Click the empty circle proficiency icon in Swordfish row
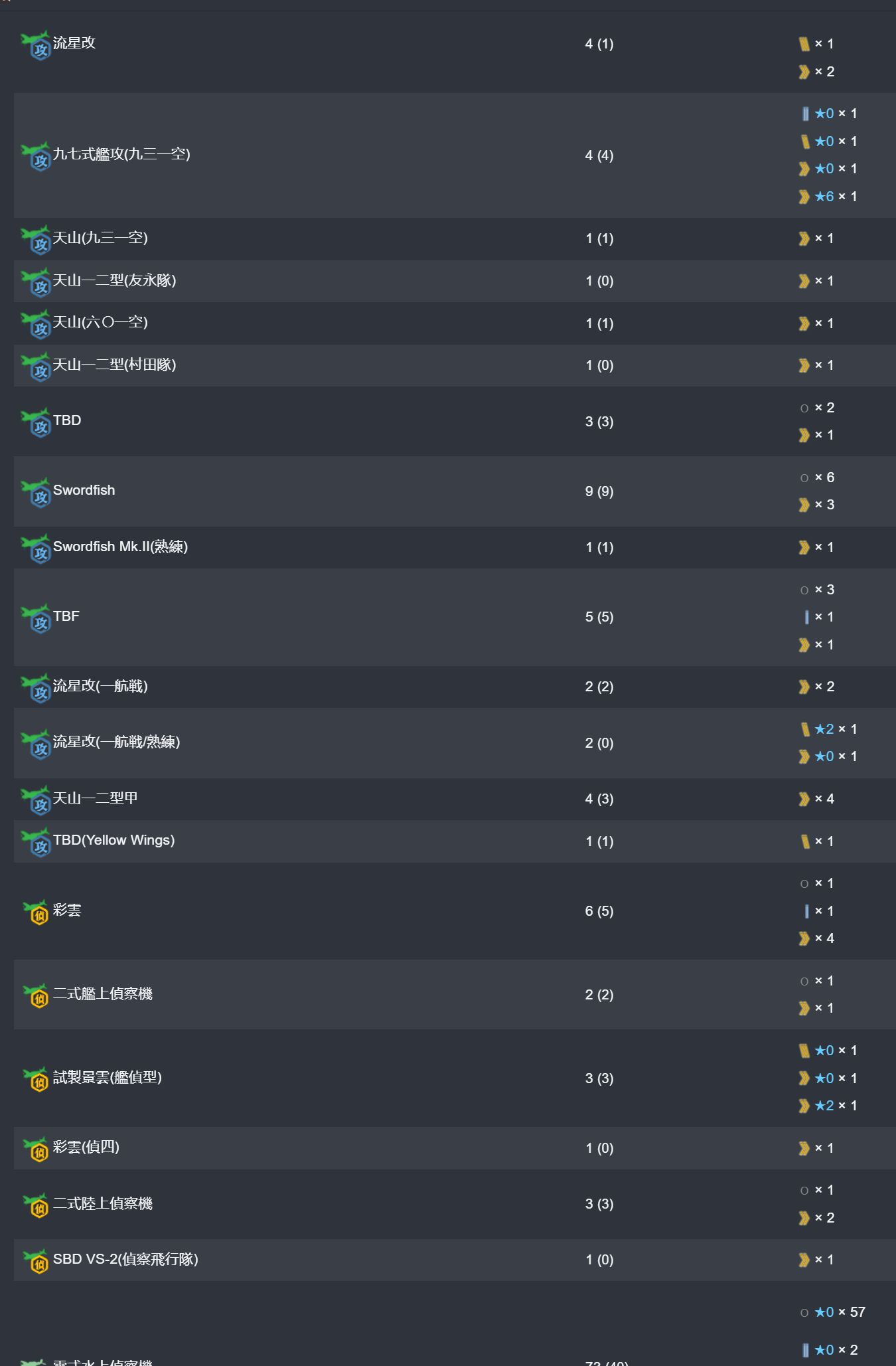Image resolution: width=896 pixels, height=1366 pixels. 804,478
